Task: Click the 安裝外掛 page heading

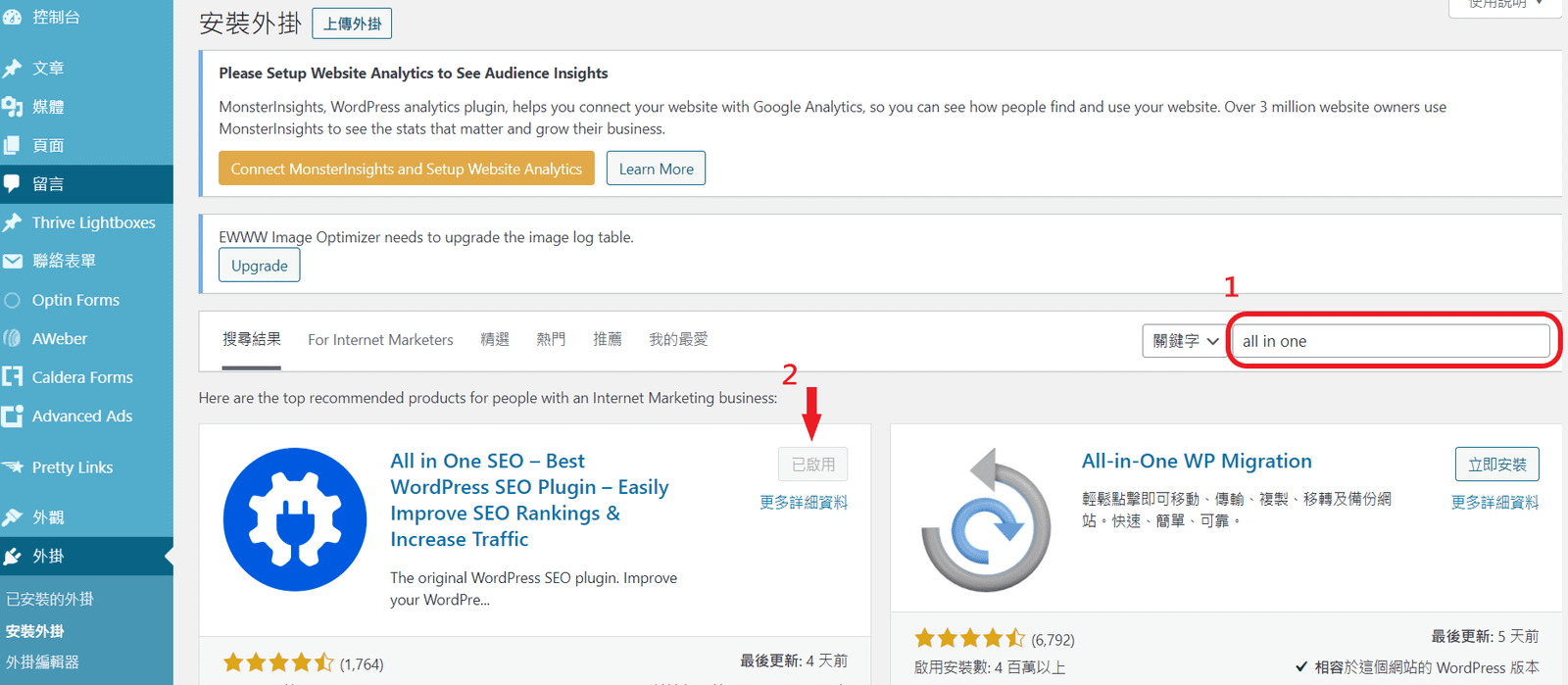Action: [x=250, y=24]
